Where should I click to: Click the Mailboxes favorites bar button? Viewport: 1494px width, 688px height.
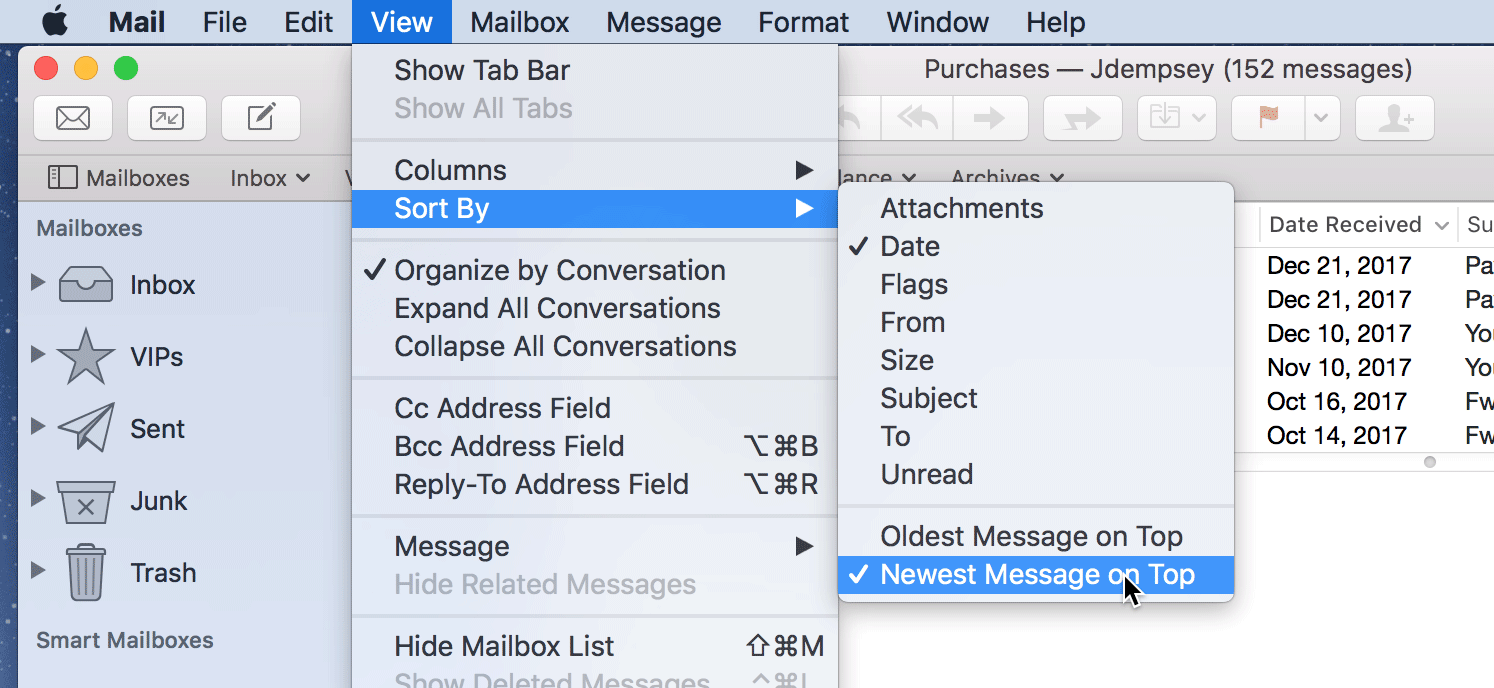[119, 178]
